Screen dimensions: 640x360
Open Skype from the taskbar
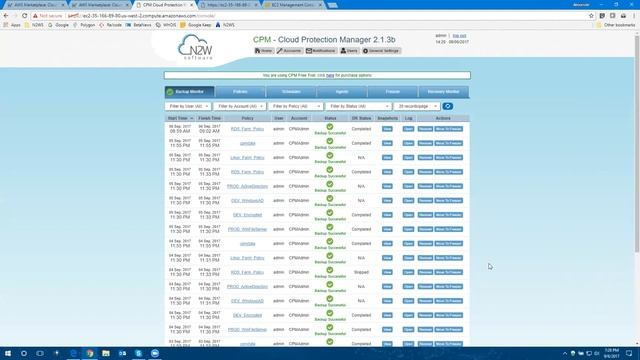(138, 353)
